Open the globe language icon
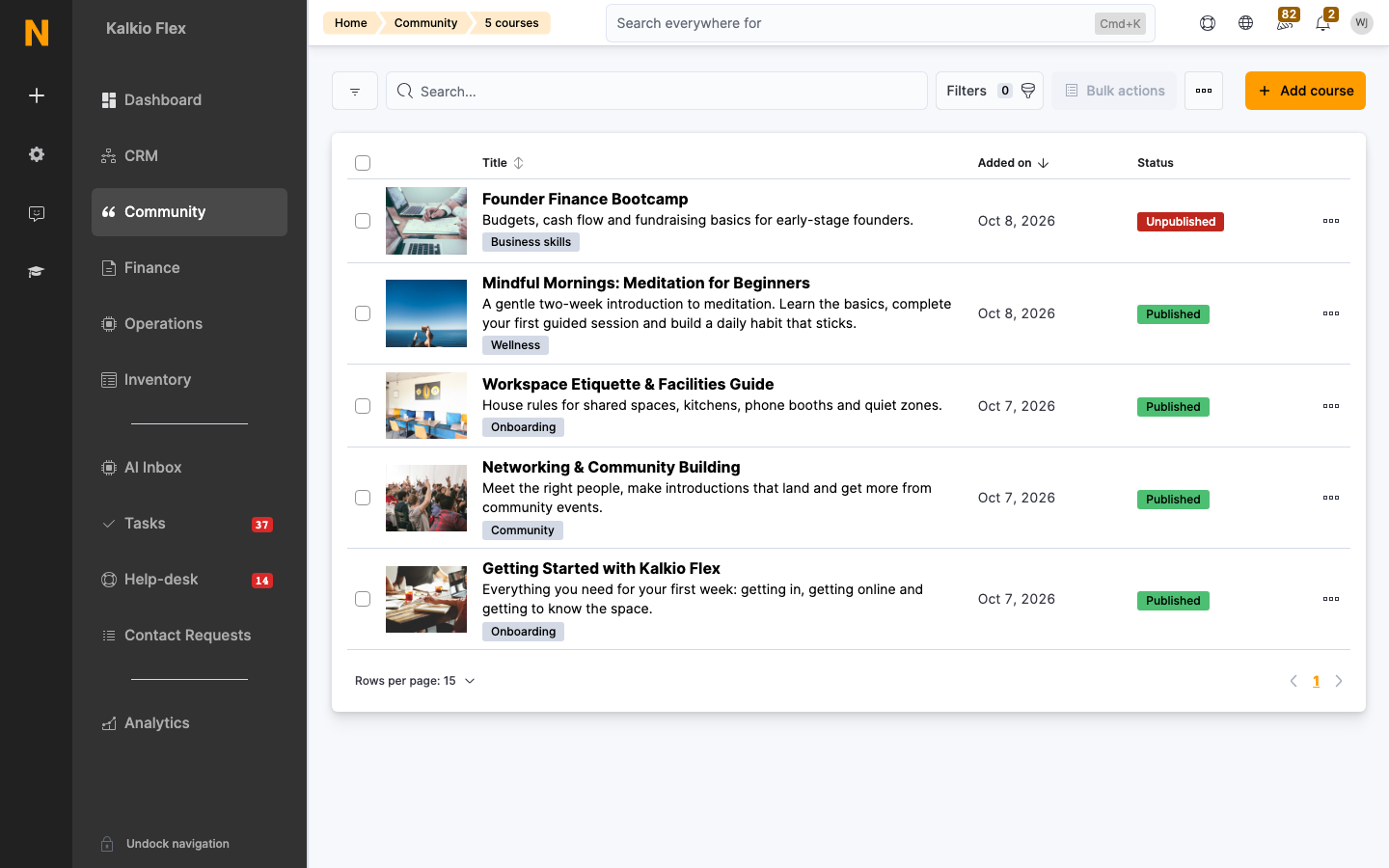Viewport: 1389px width, 868px height. point(1246,23)
